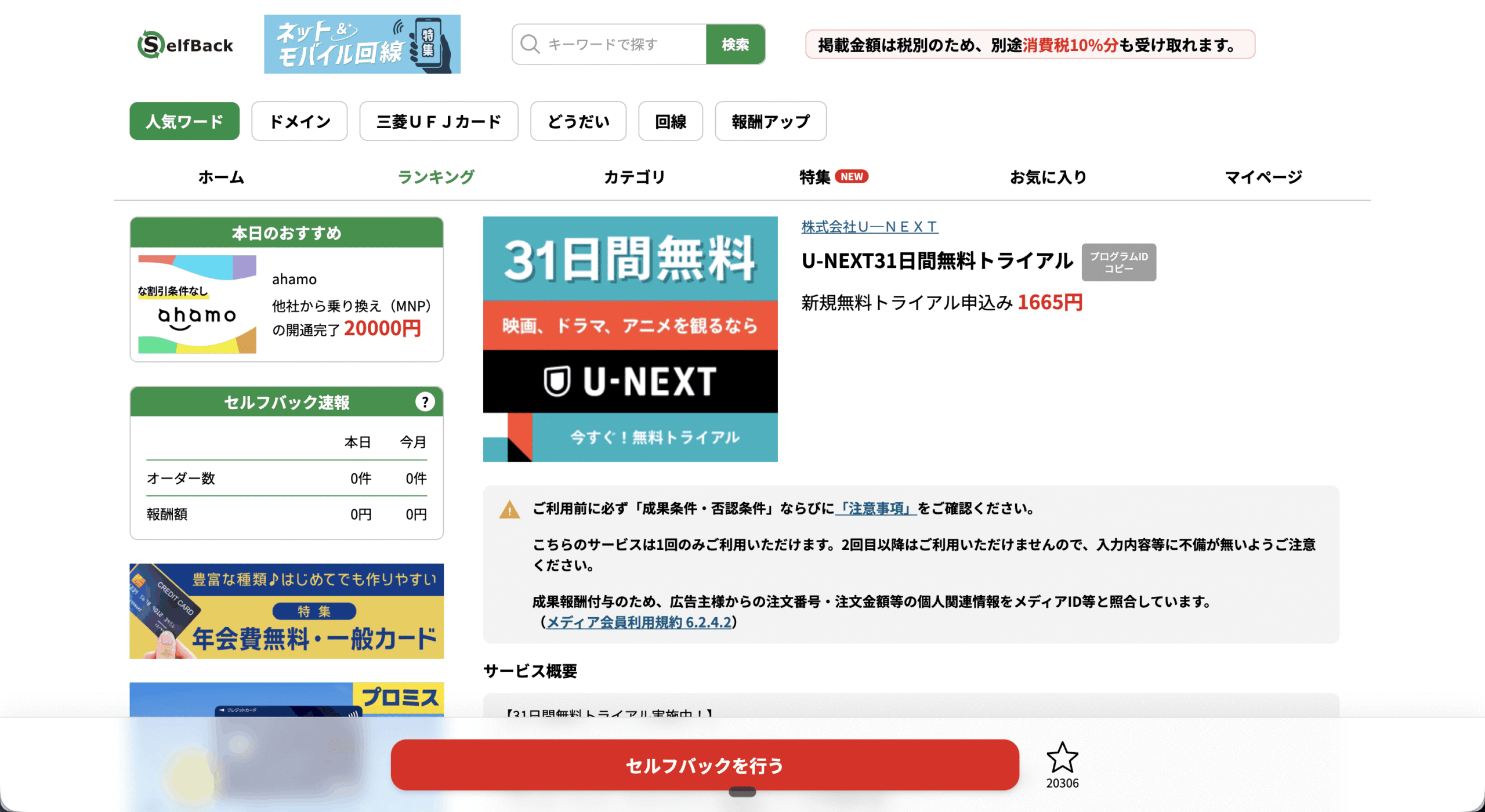Open the 株式会社U―NEXT company link
1485x812 pixels.
point(870,227)
